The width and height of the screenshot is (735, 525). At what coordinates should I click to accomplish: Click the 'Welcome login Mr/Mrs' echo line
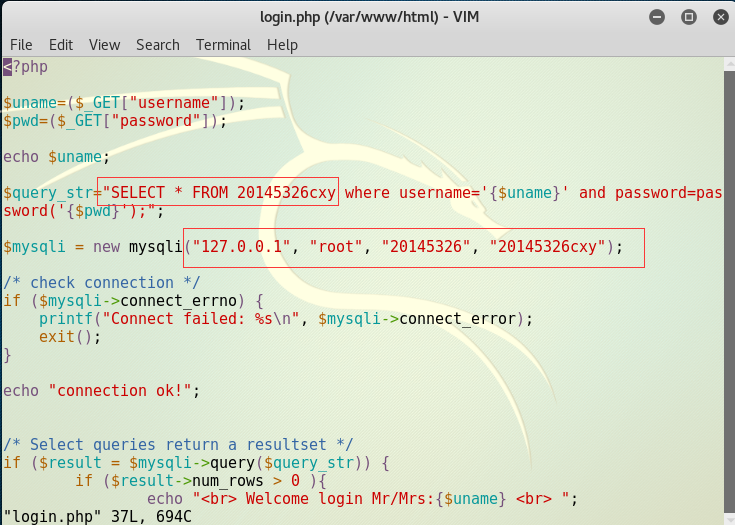(362, 499)
